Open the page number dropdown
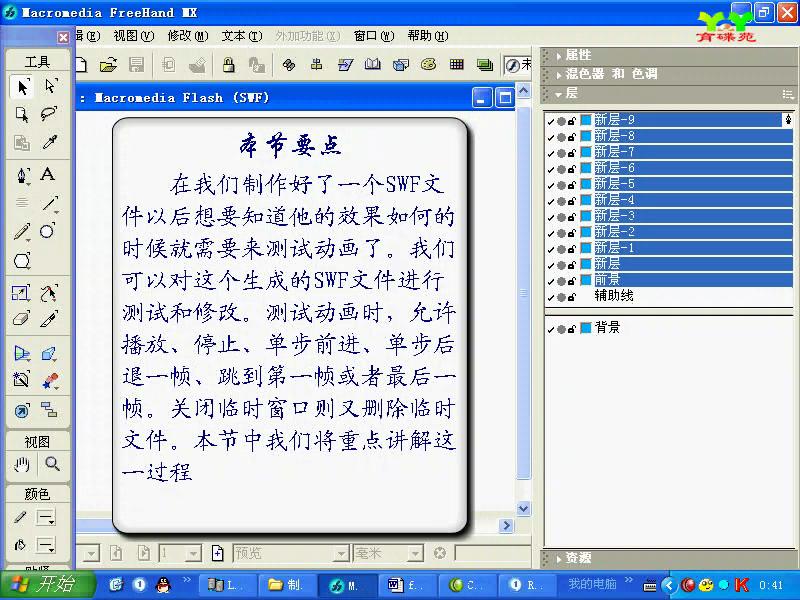The height and width of the screenshot is (600, 800). (192, 553)
